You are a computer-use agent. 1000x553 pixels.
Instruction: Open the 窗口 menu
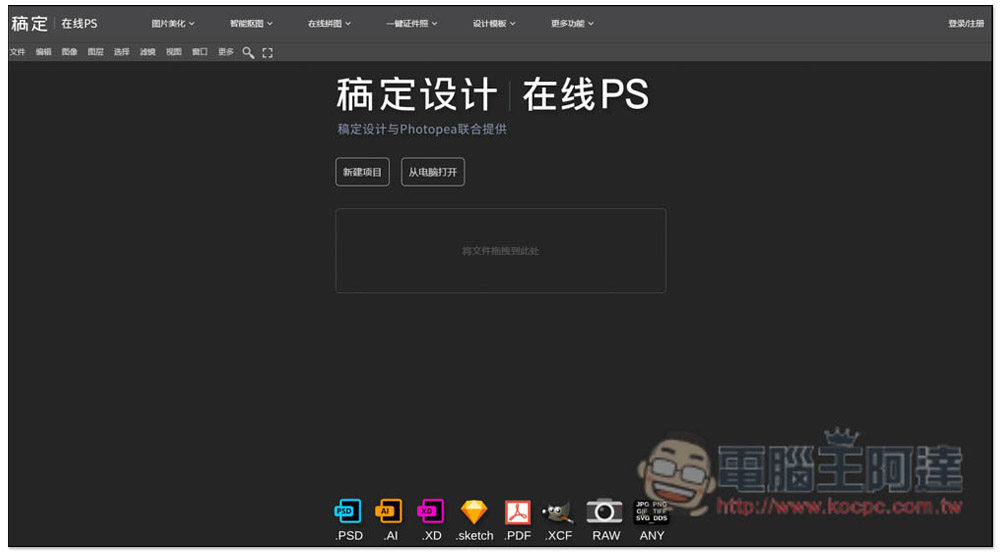[200, 52]
